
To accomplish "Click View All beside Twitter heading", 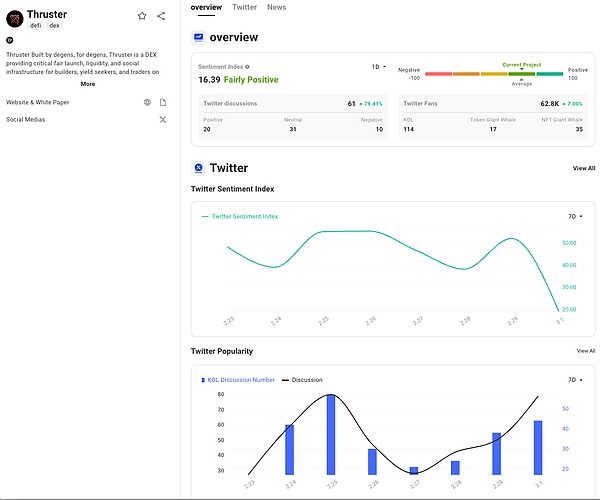I will [584, 168].
